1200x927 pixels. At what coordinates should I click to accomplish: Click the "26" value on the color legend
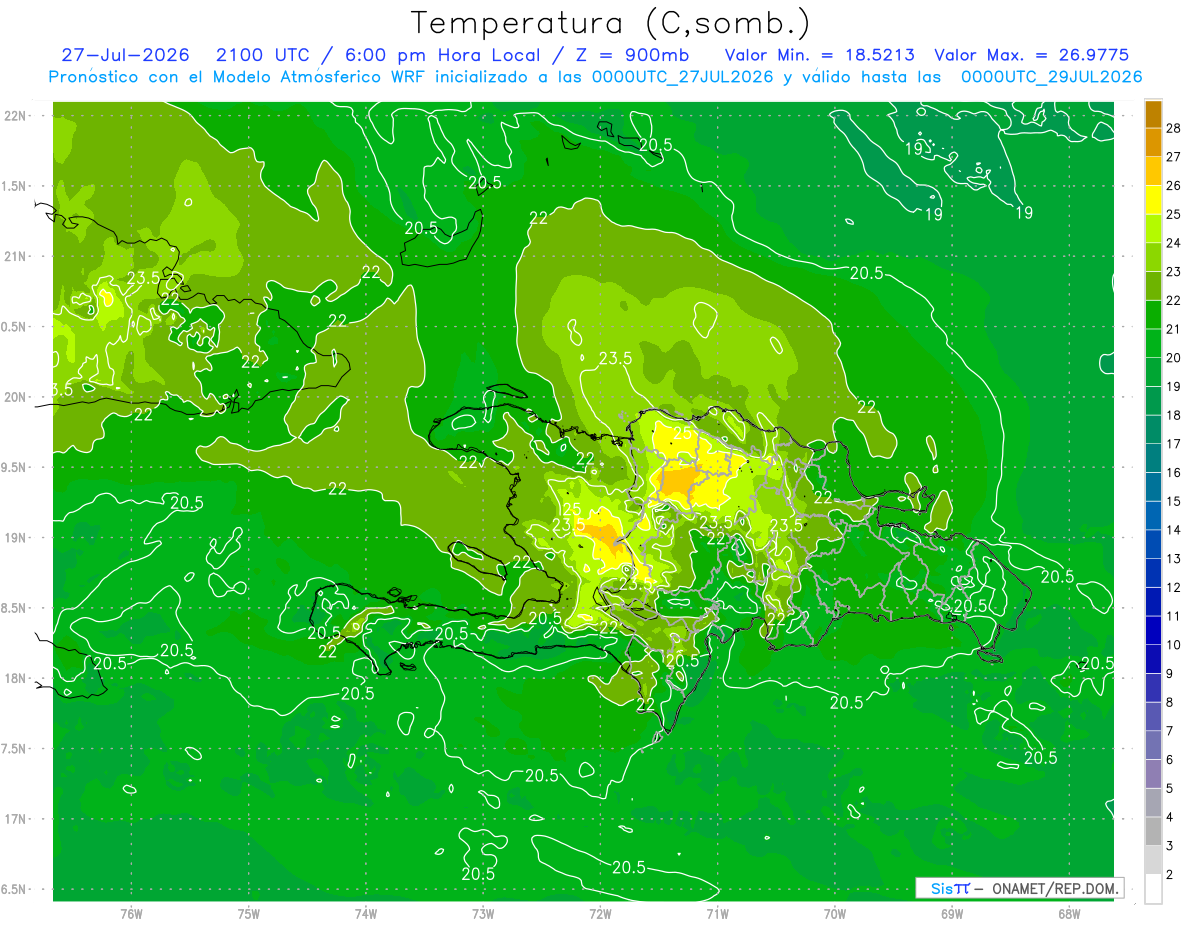click(x=1174, y=186)
